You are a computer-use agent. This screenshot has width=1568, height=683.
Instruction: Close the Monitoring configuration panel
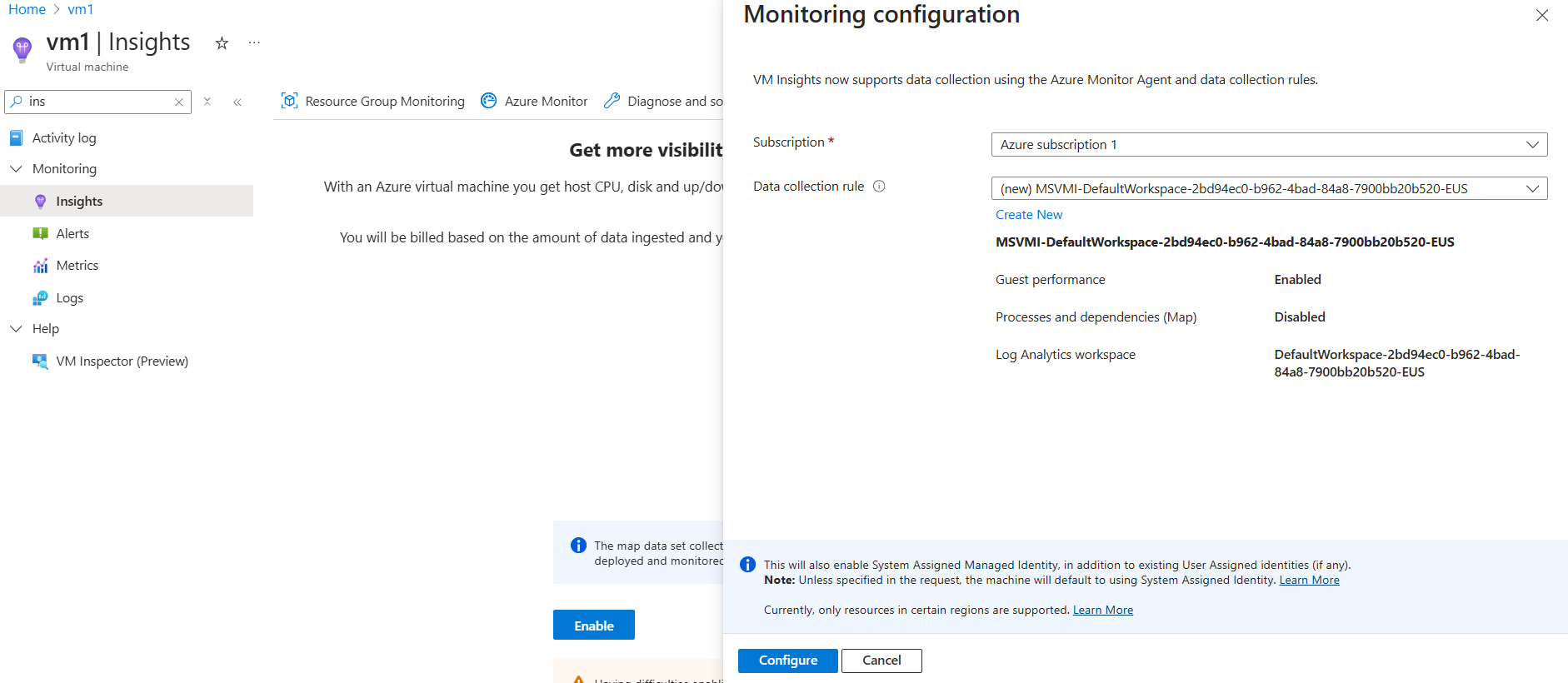[x=1542, y=15]
